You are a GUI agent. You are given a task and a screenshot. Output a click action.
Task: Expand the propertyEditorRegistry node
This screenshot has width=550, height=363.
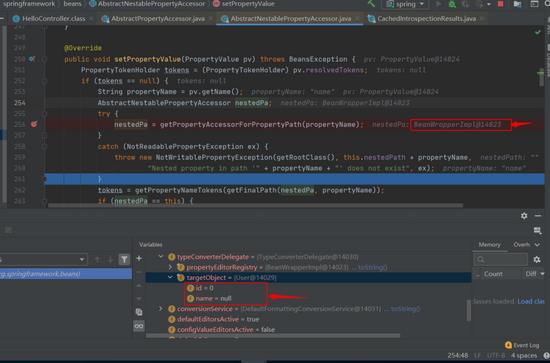[x=170, y=267]
